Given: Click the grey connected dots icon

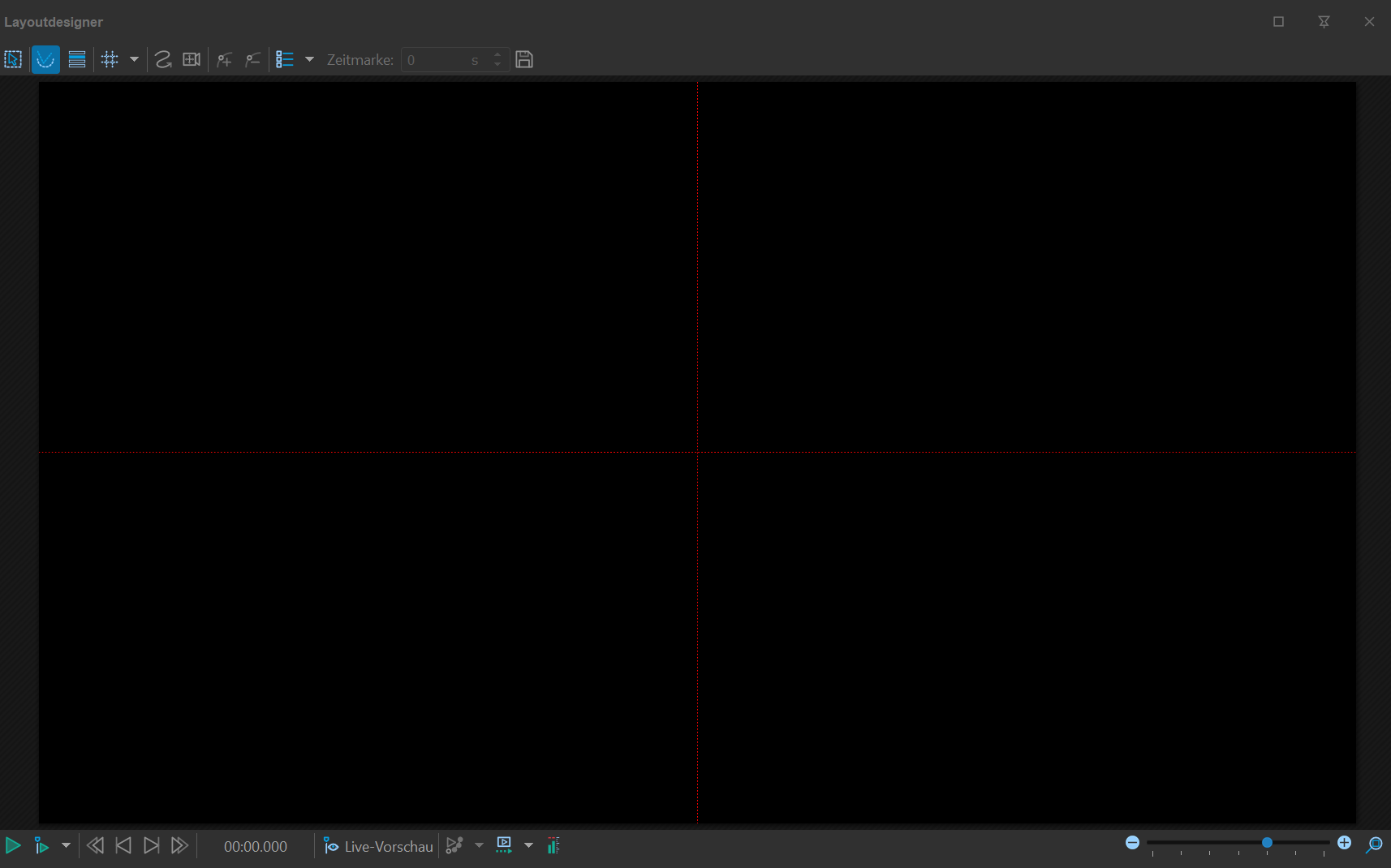Looking at the screenshot, I should (454, 845).
